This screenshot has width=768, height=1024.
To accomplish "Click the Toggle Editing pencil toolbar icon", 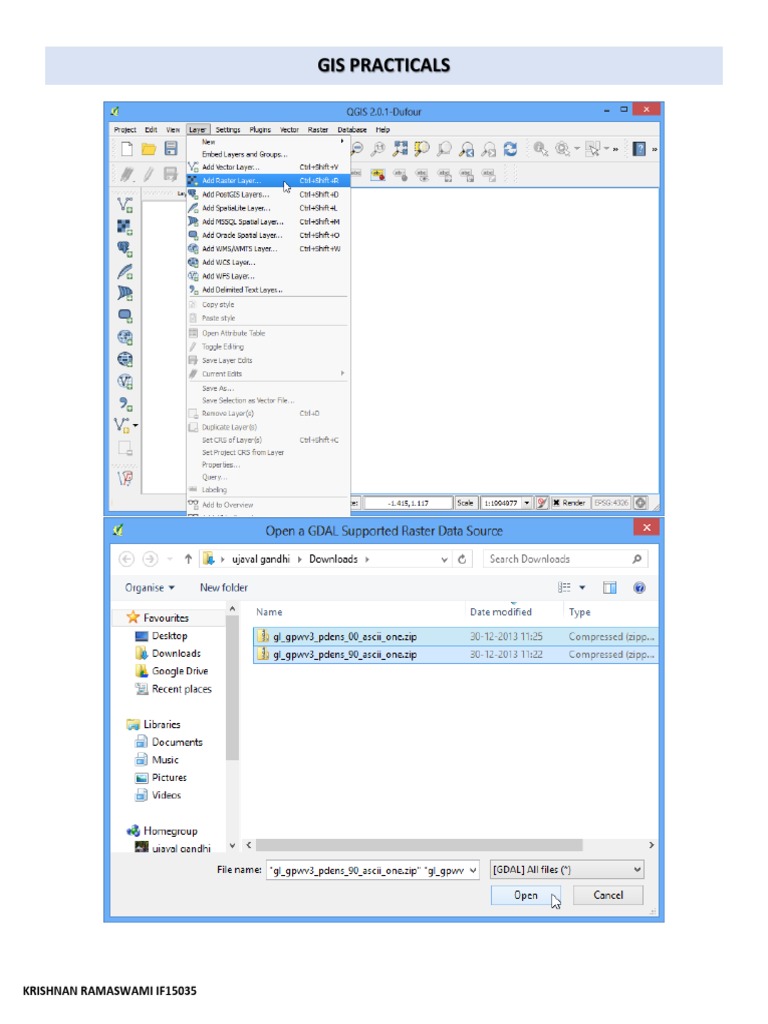I will click(x=149, y=174).
